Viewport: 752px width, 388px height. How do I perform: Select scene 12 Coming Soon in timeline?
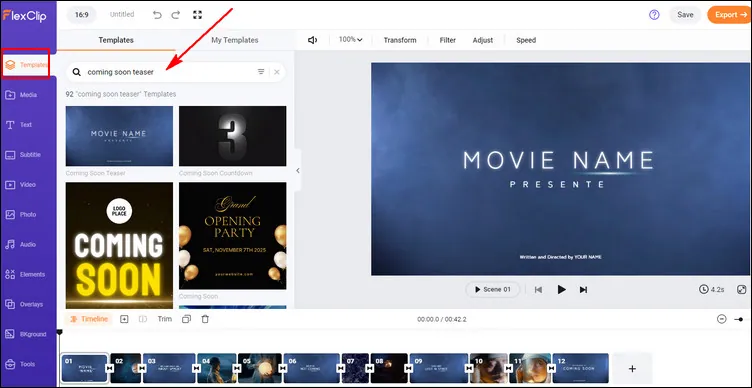(581, 368)
